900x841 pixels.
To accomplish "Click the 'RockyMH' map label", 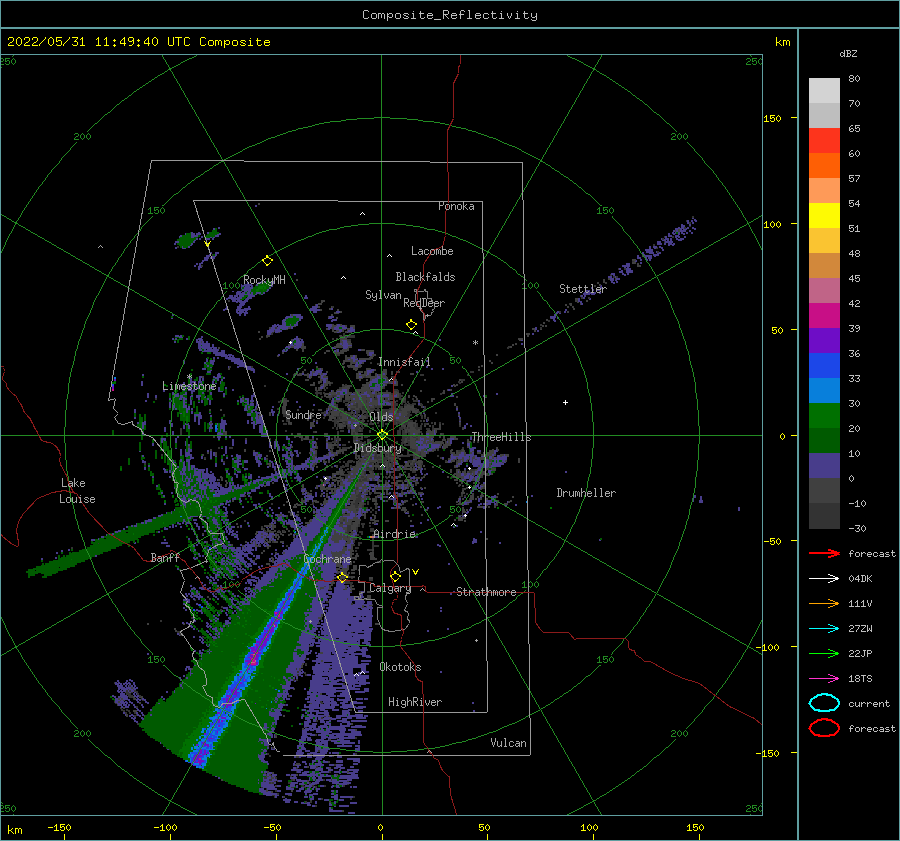I will tap(264, 280).
